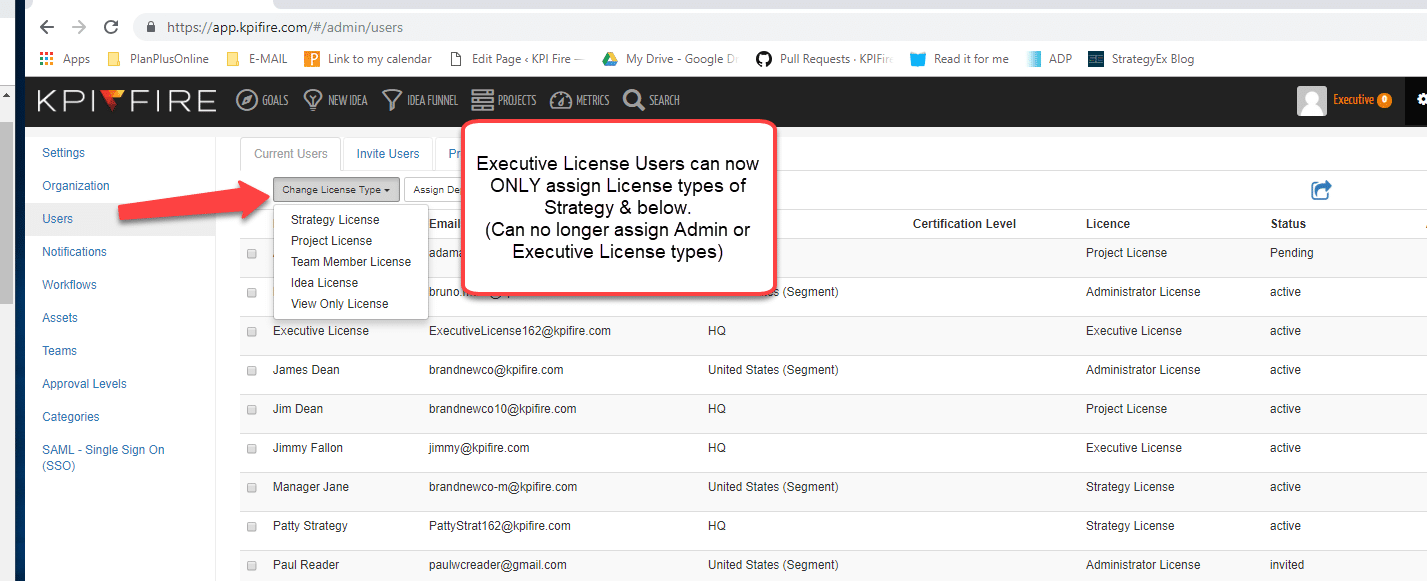1427x581 pixels.
Task: Open the Idea Funnel view
Action: point(420,100)
